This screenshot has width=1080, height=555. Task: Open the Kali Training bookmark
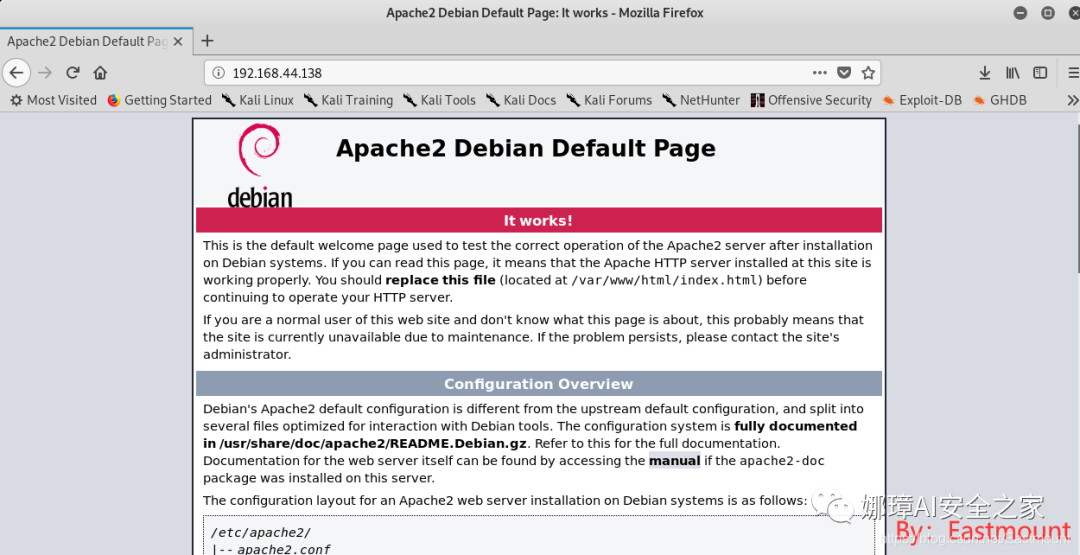coord(349,101)
